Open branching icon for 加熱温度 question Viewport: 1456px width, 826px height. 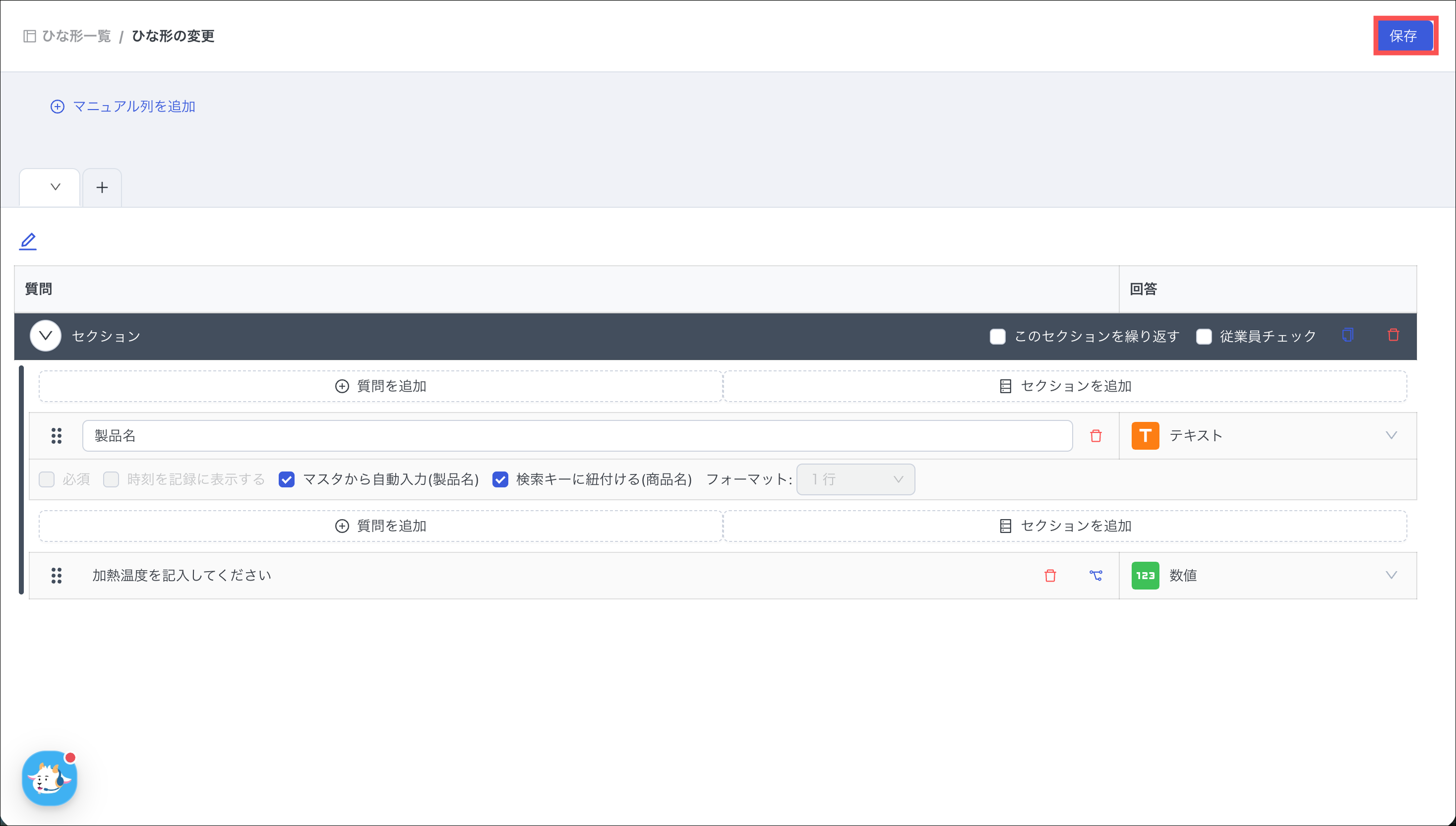pos(1095,575)
